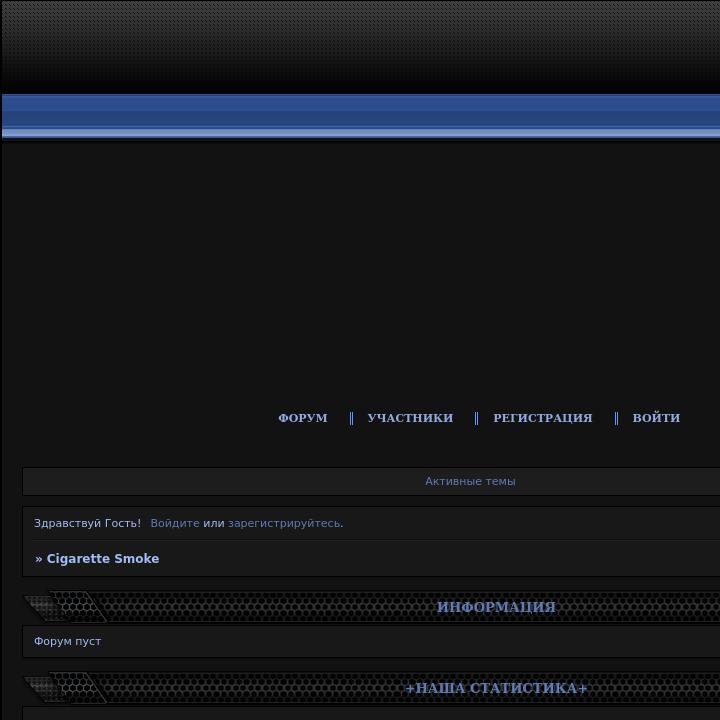Image resolution: width=720 pixels, height=720 pixels.
Task: Open the ФОРУМ navigation link
Action: click(x=303, y=418)
